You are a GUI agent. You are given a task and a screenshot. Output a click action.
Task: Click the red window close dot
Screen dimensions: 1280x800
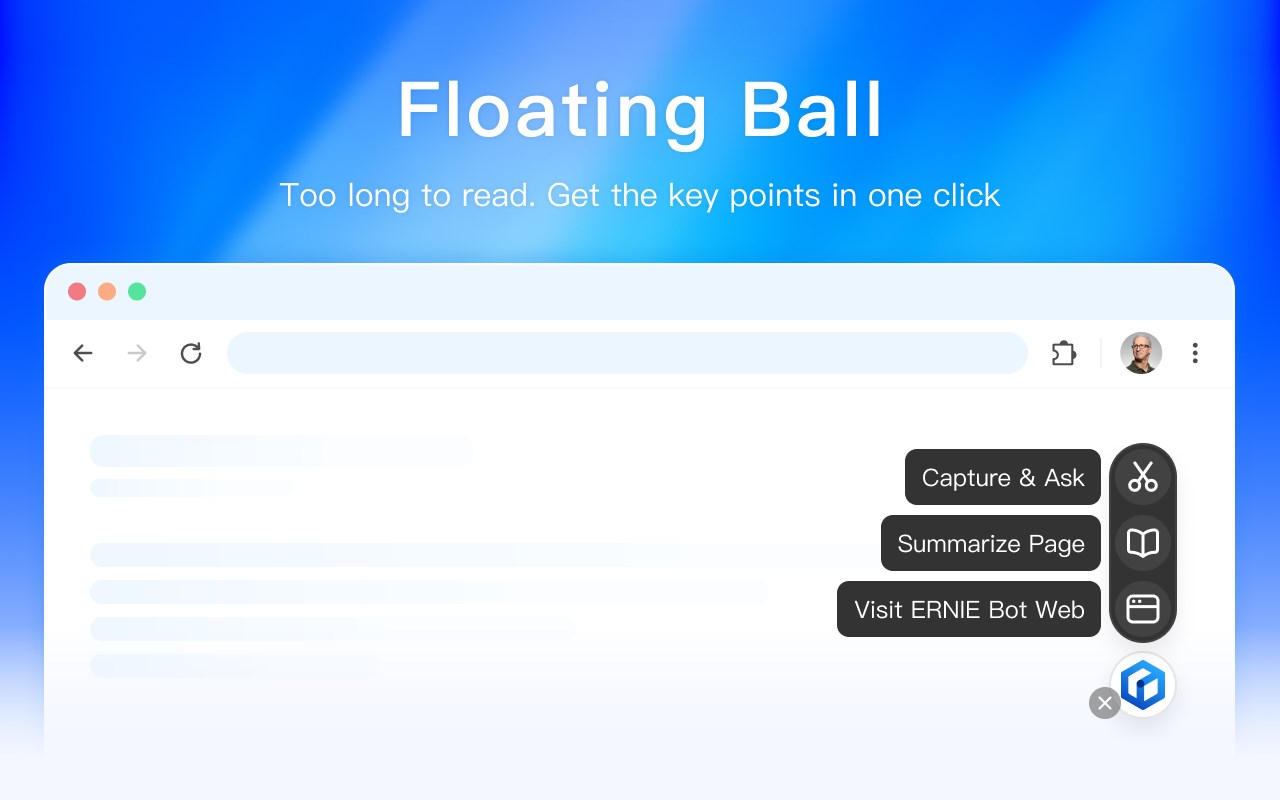[77, 292]
